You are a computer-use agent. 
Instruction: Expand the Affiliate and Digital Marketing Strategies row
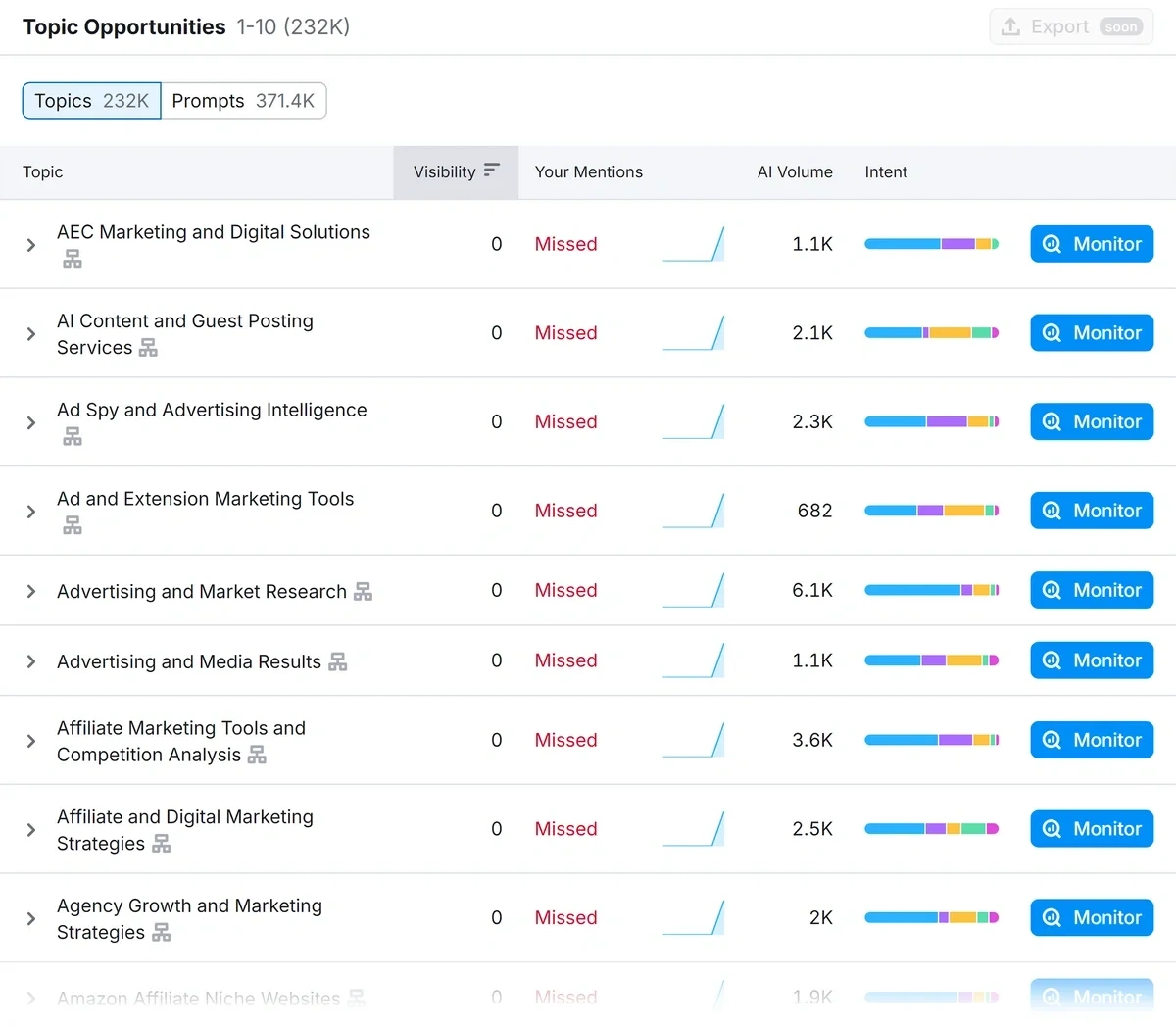tap(29, 829)
